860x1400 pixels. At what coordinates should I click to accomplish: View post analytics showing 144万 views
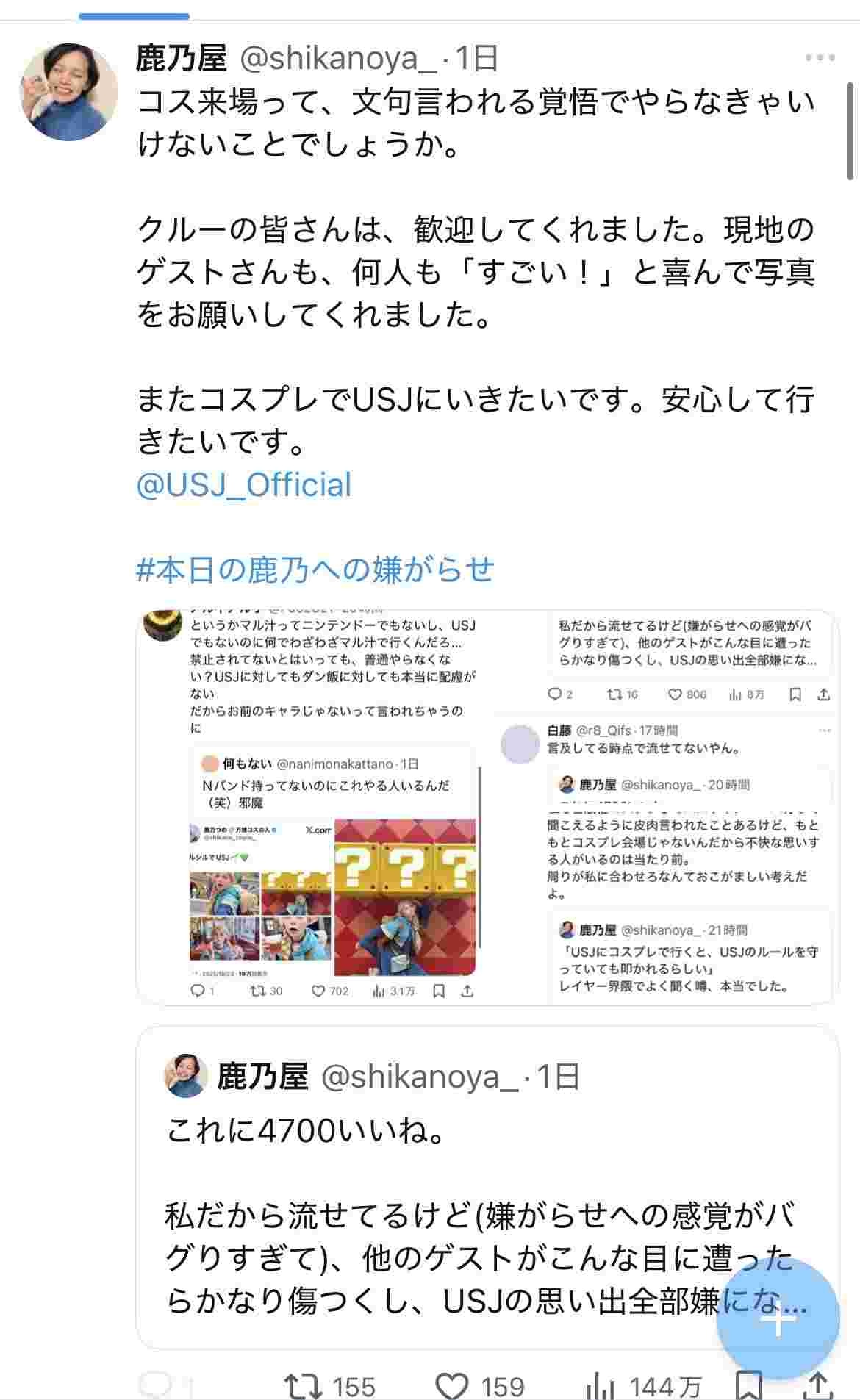[x=643, y=1387]
